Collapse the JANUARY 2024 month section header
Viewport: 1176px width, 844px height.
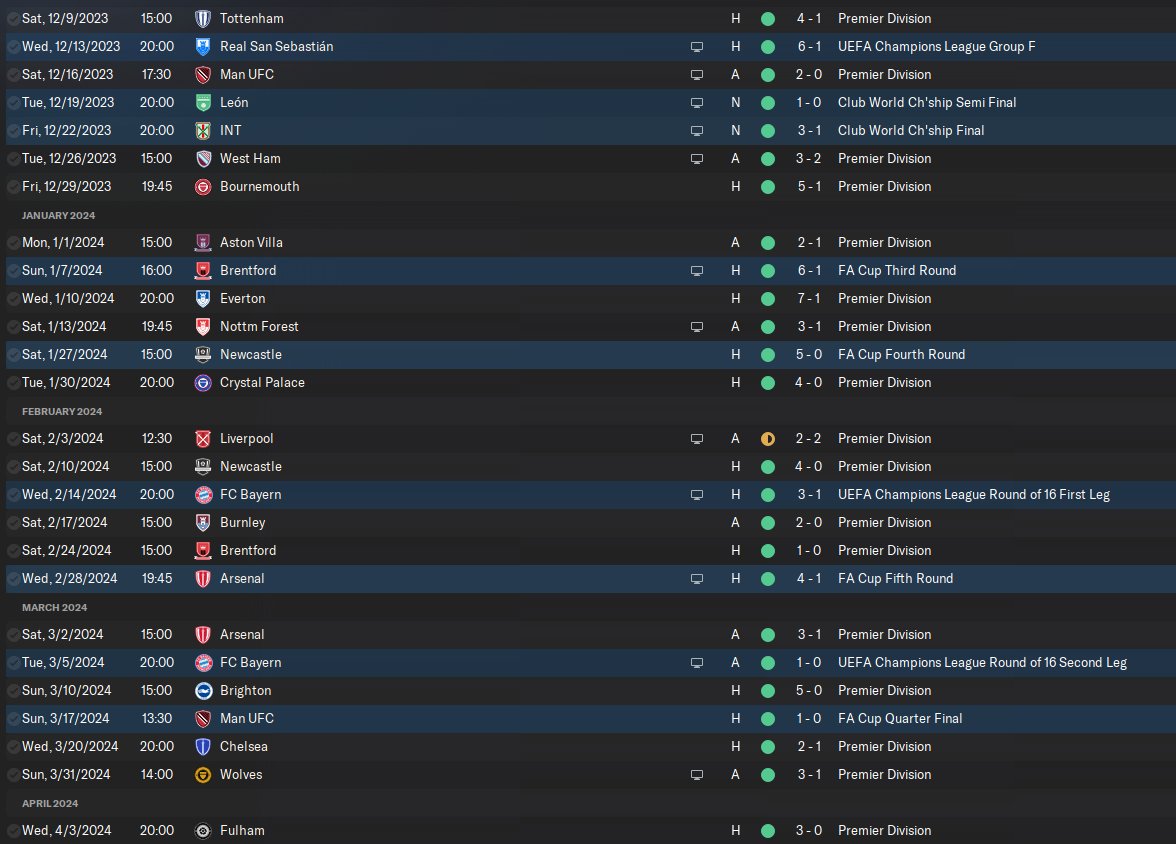[x=58, y=215]
